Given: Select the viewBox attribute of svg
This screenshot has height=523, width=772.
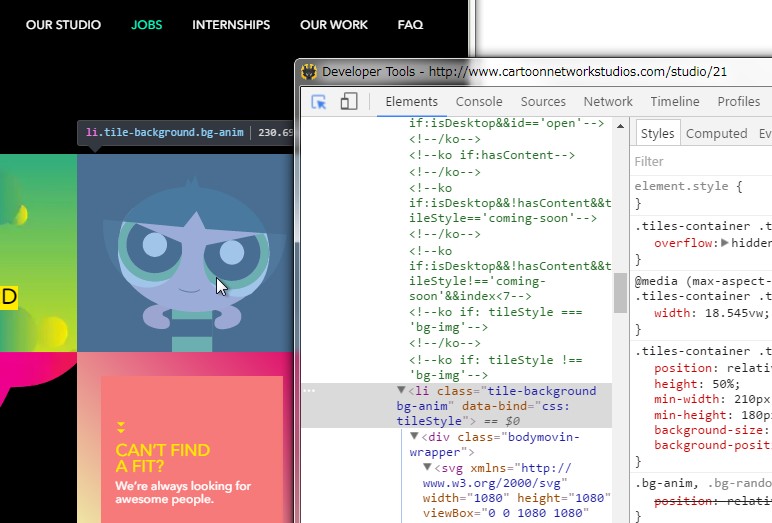Looking at the screenshot, I should pyautogui.click(x=506, y=513).
